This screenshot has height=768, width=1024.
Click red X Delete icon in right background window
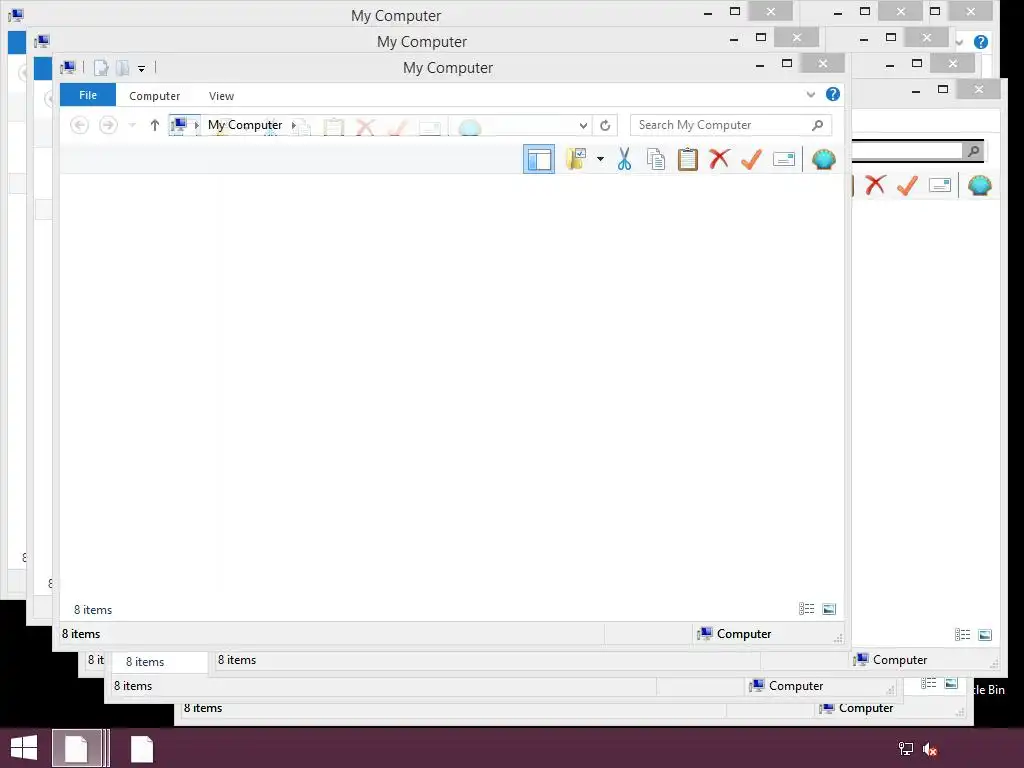[x=875, y=185]
